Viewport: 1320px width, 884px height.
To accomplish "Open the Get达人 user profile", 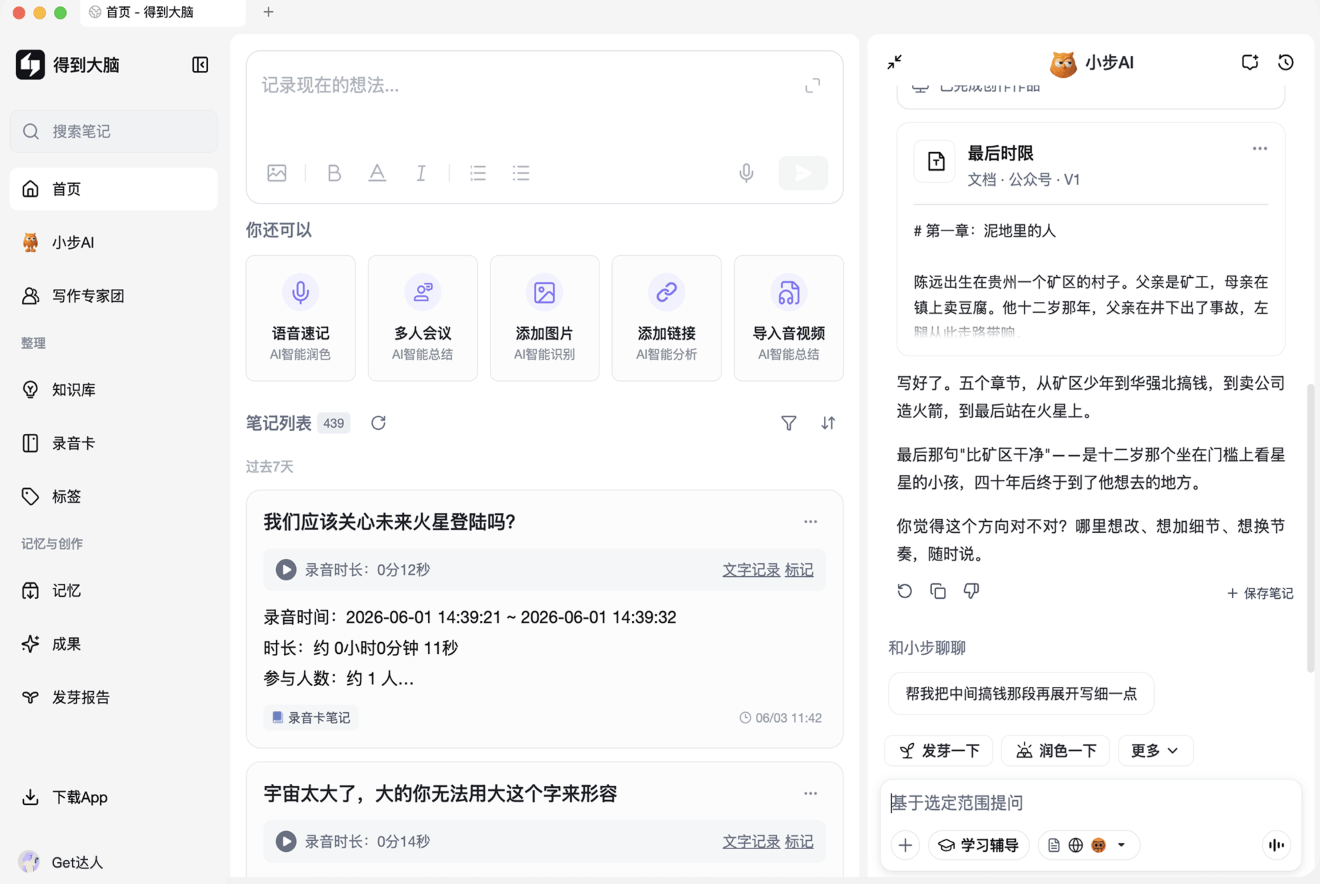I will [62, 862].
